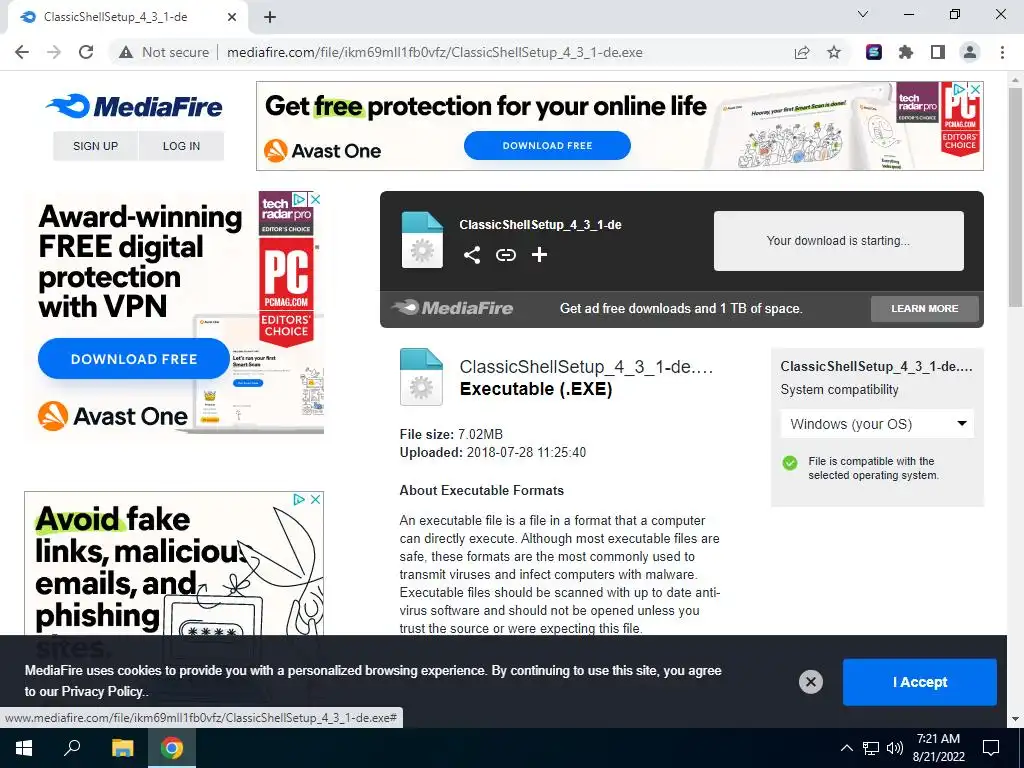Show hidden system tray icons
This screenshot has height=768, width=1024.
846,748
